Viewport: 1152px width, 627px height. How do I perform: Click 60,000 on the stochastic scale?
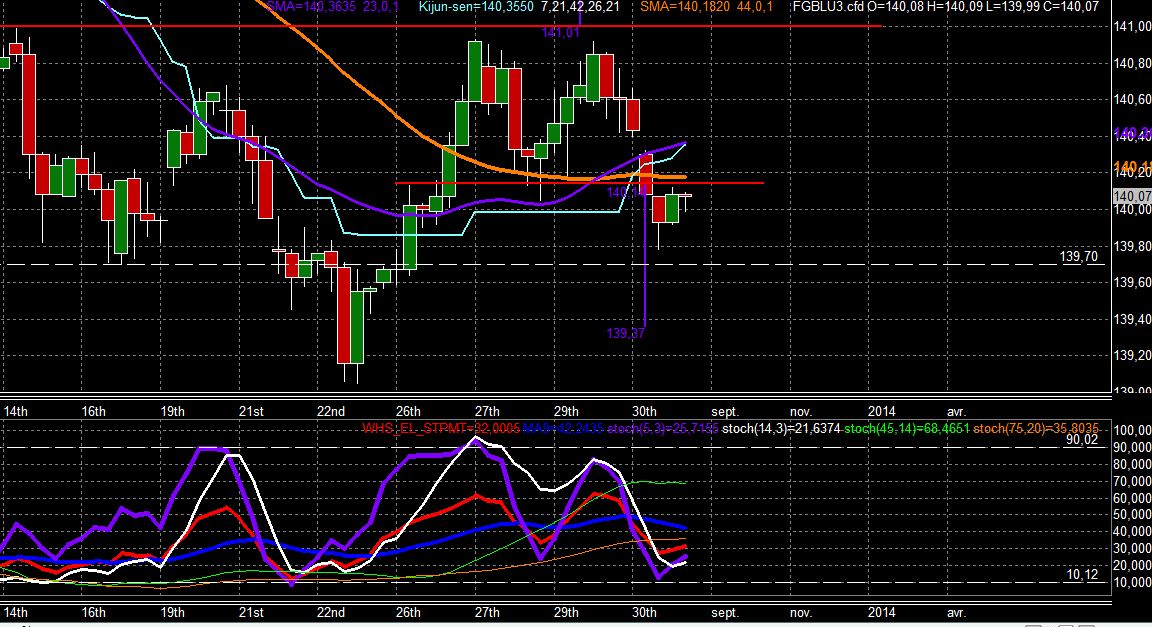click(1132, 498)
